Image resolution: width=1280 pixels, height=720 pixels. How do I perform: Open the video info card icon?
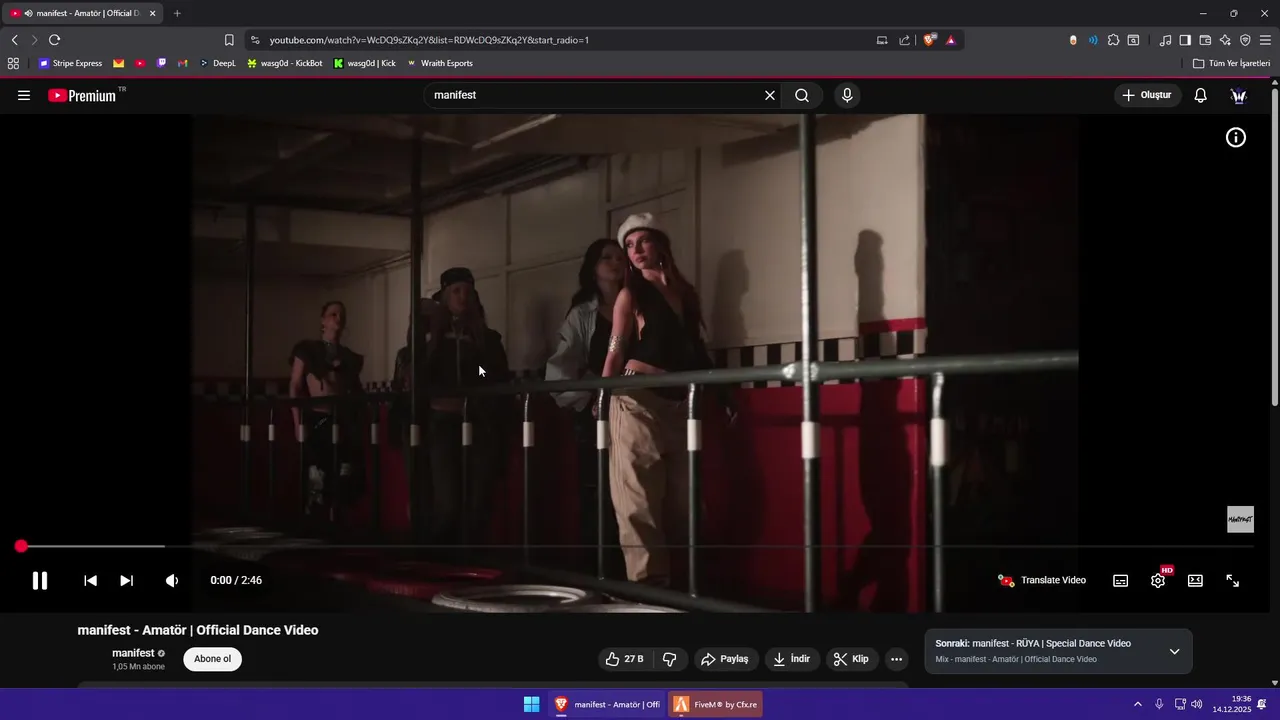(1236, 138)
